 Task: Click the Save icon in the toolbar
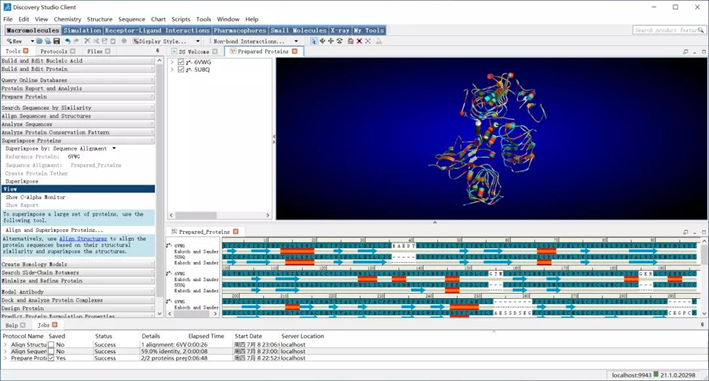(57, 41)
